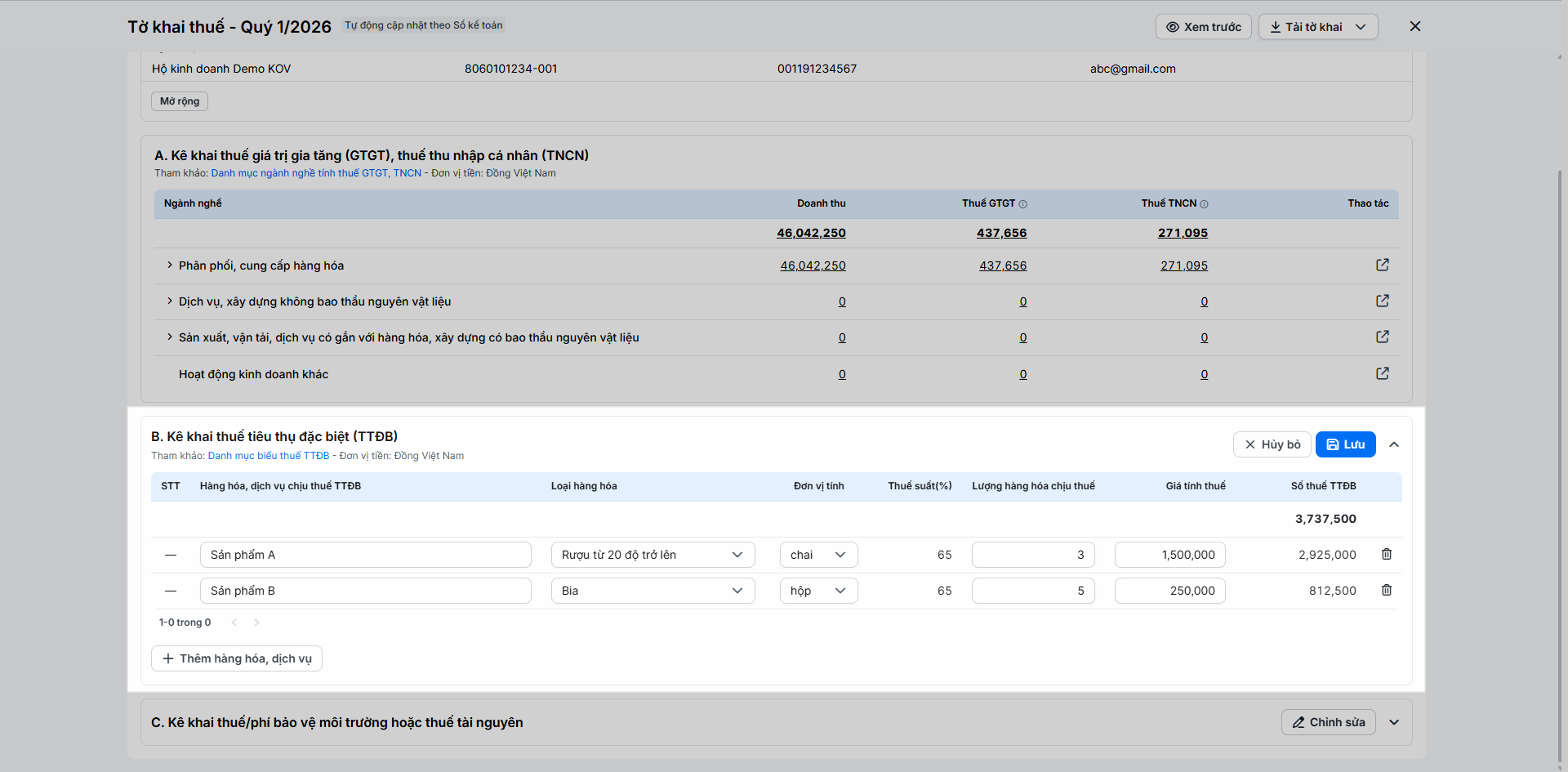Open detail icon for Sản xuất, vận tải row
The width and height of the screenshot is (1568, 772).
(1382, 337)
